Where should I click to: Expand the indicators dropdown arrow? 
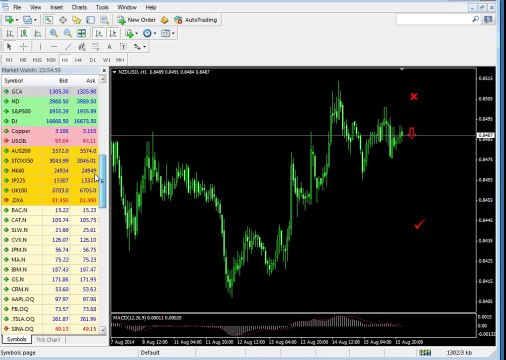(136, 33)
